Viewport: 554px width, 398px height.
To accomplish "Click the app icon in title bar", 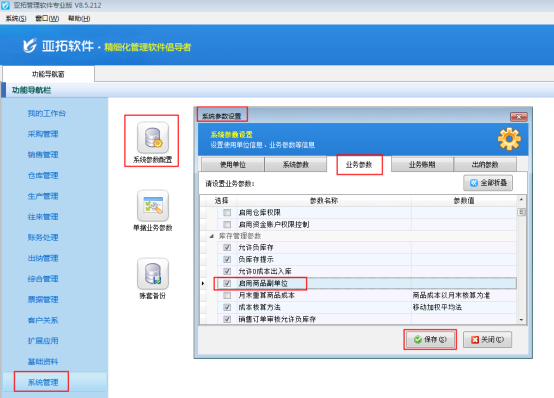I will coord(6,5).
